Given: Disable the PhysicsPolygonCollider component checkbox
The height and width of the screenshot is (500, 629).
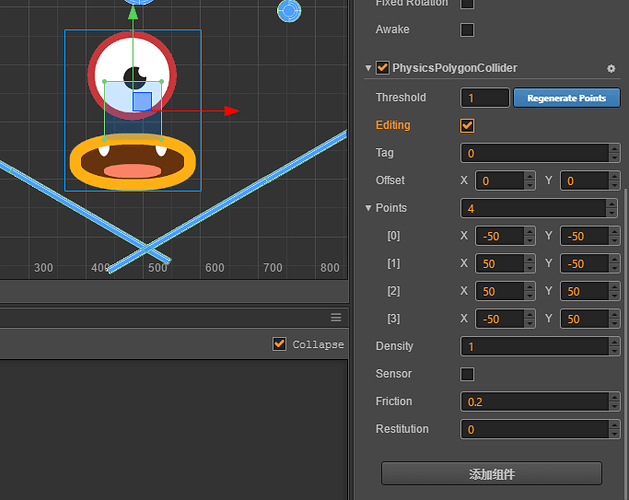Looking at the screenshot, I should (382, 68).
